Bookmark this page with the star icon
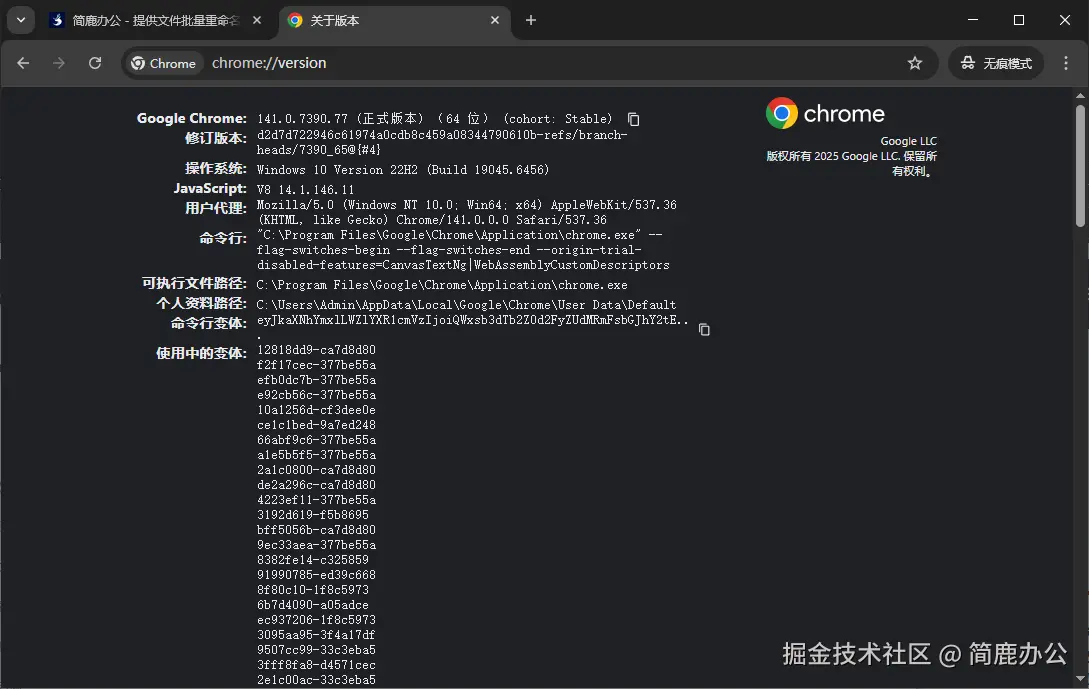Viewport: 1089px width, 689px height. click(x=915, y=63)
